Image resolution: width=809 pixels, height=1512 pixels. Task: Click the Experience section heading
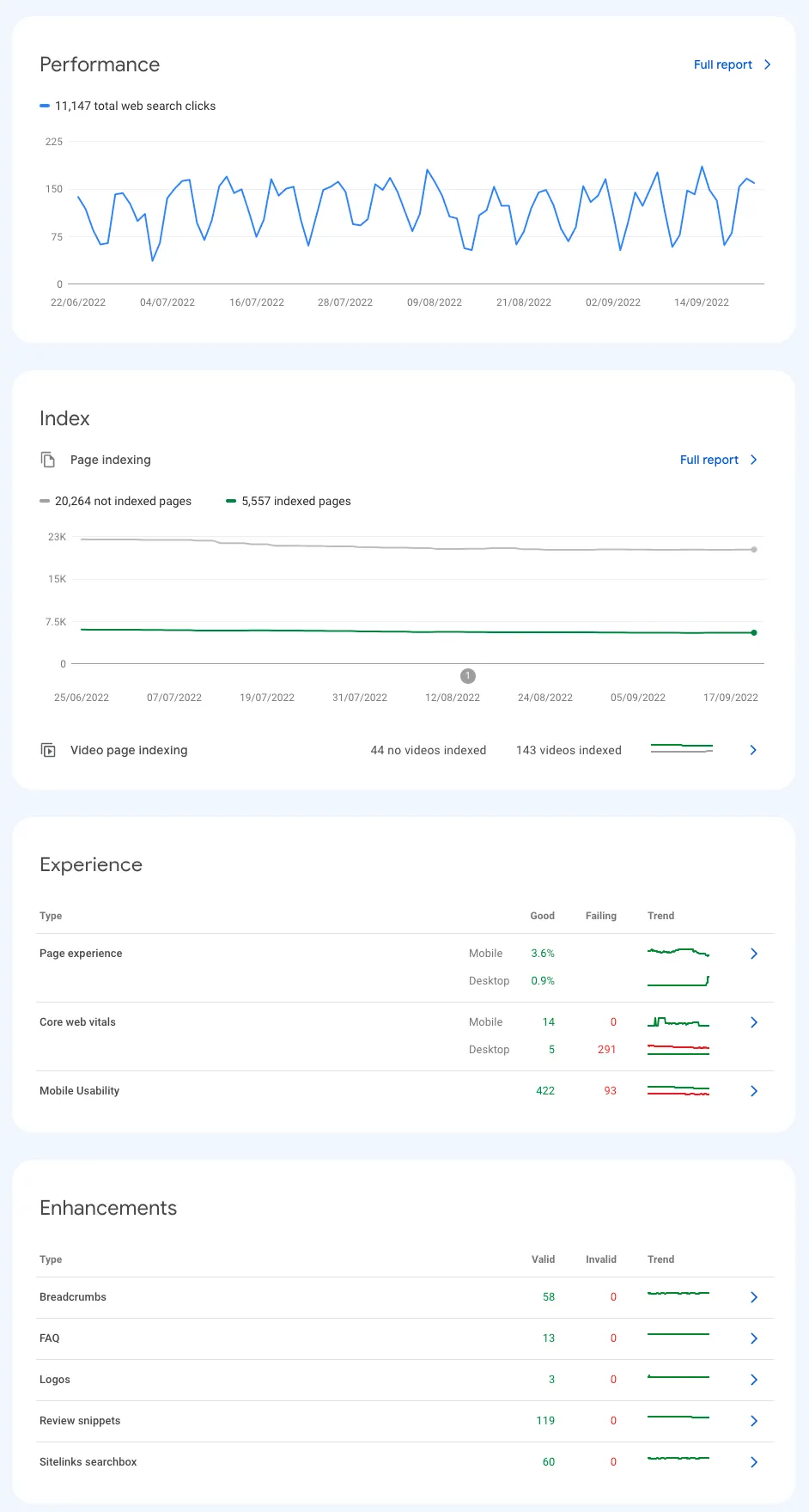(x=91, y=864)
